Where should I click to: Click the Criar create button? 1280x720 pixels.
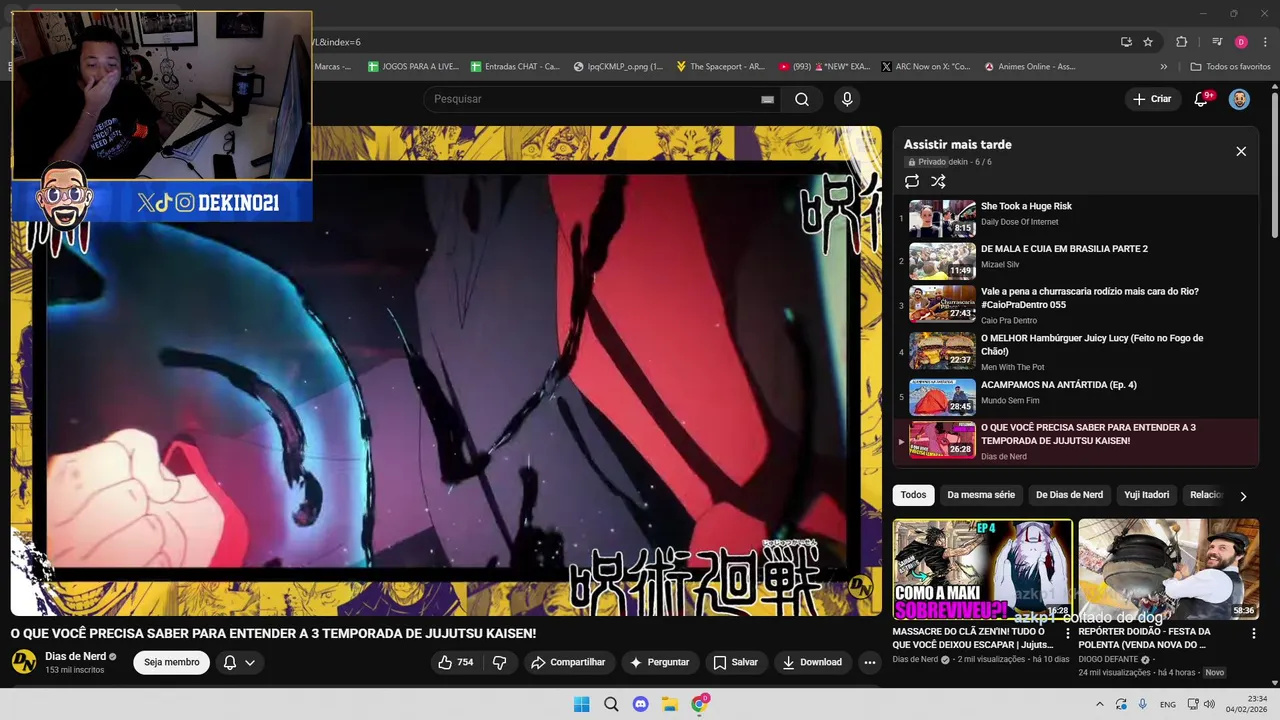(1151, 99)
